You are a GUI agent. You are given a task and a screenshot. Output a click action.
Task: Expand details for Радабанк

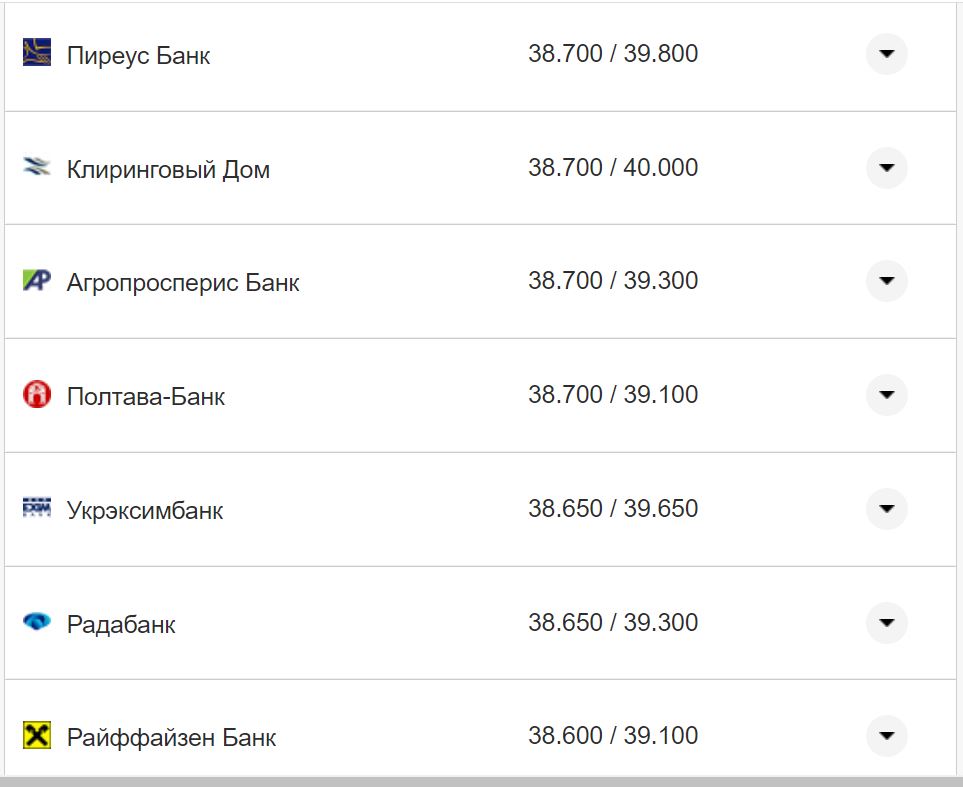(x=886, y=622)
